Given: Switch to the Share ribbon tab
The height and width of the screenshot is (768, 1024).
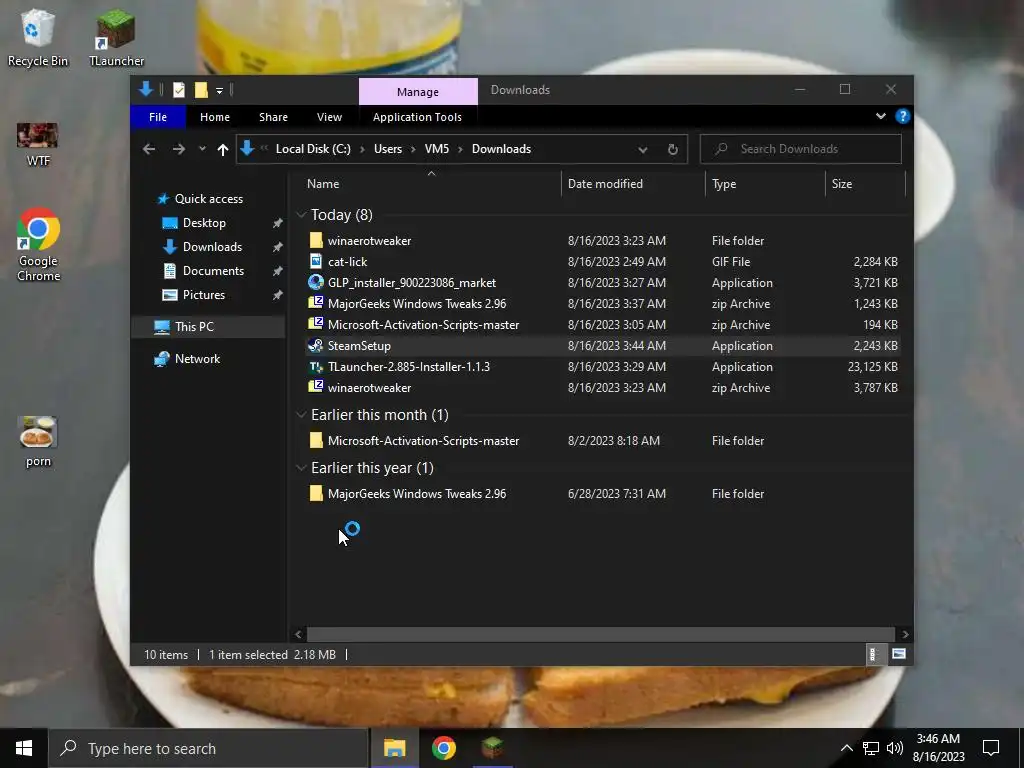Looking at the screenshot, I should pyautogui.click(x=273, y=117).
